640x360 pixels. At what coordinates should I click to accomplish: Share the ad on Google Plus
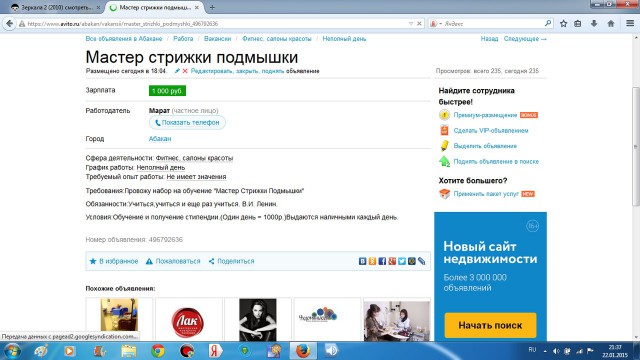(x=392, y=261)
